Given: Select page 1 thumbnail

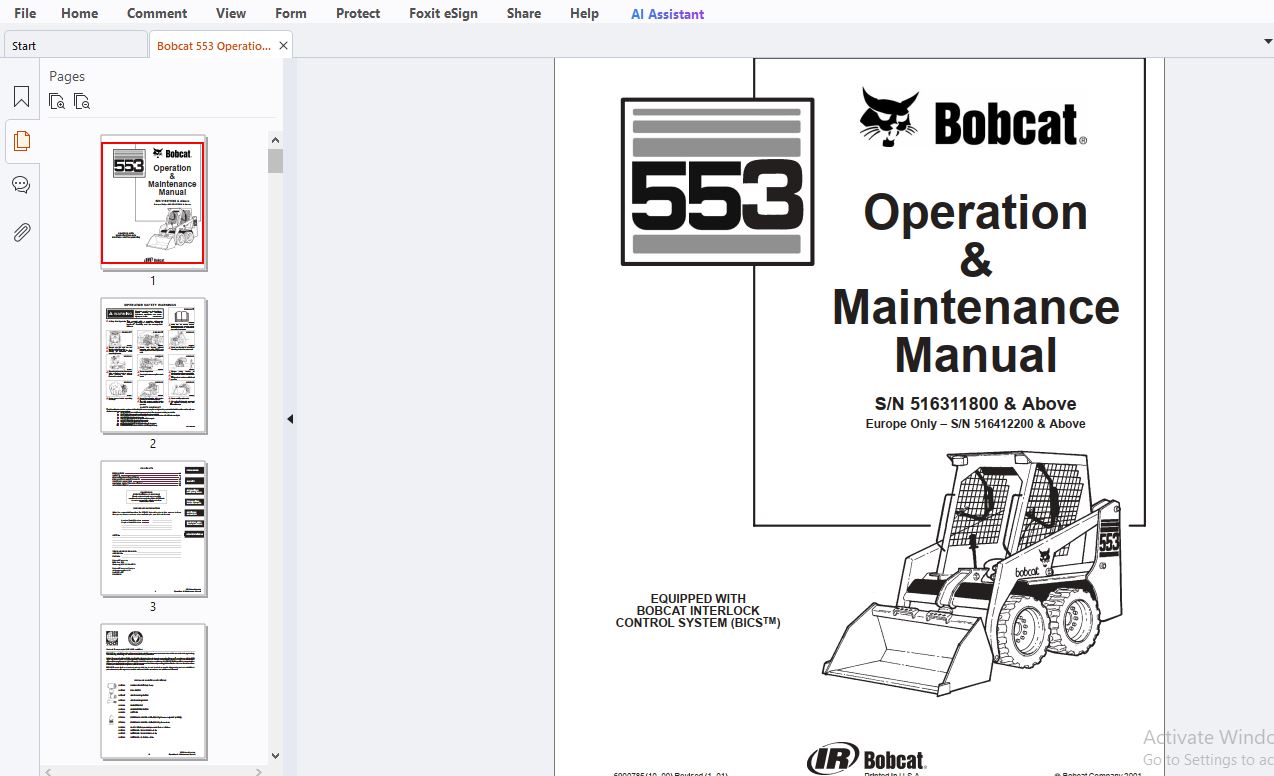Looking at the screenshot, I should pyautogui.click(x=153, y=203).
